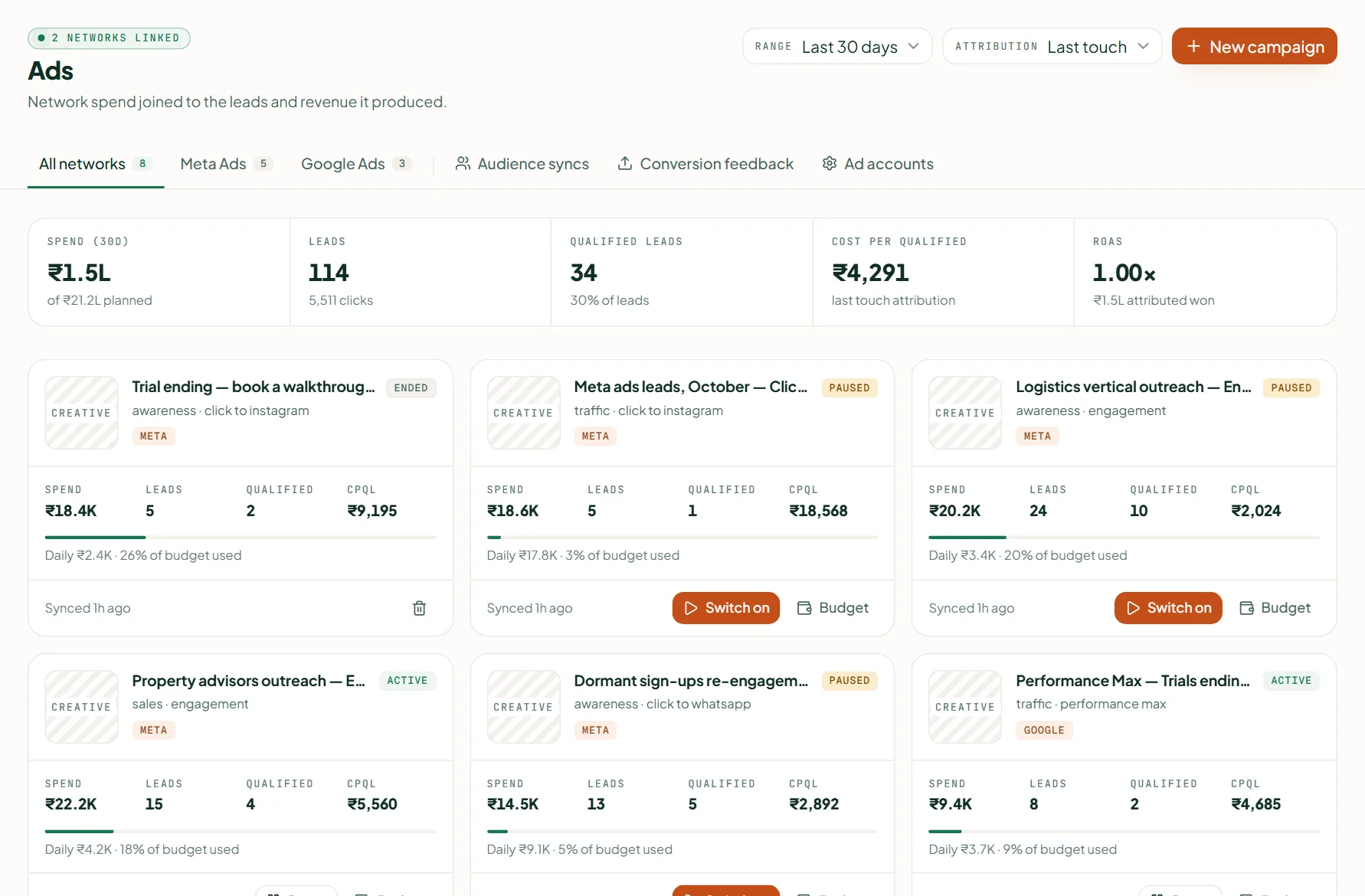
Task: Click the Dormant sign-ups creative thumbnail
Action: [x=524, y=707]
